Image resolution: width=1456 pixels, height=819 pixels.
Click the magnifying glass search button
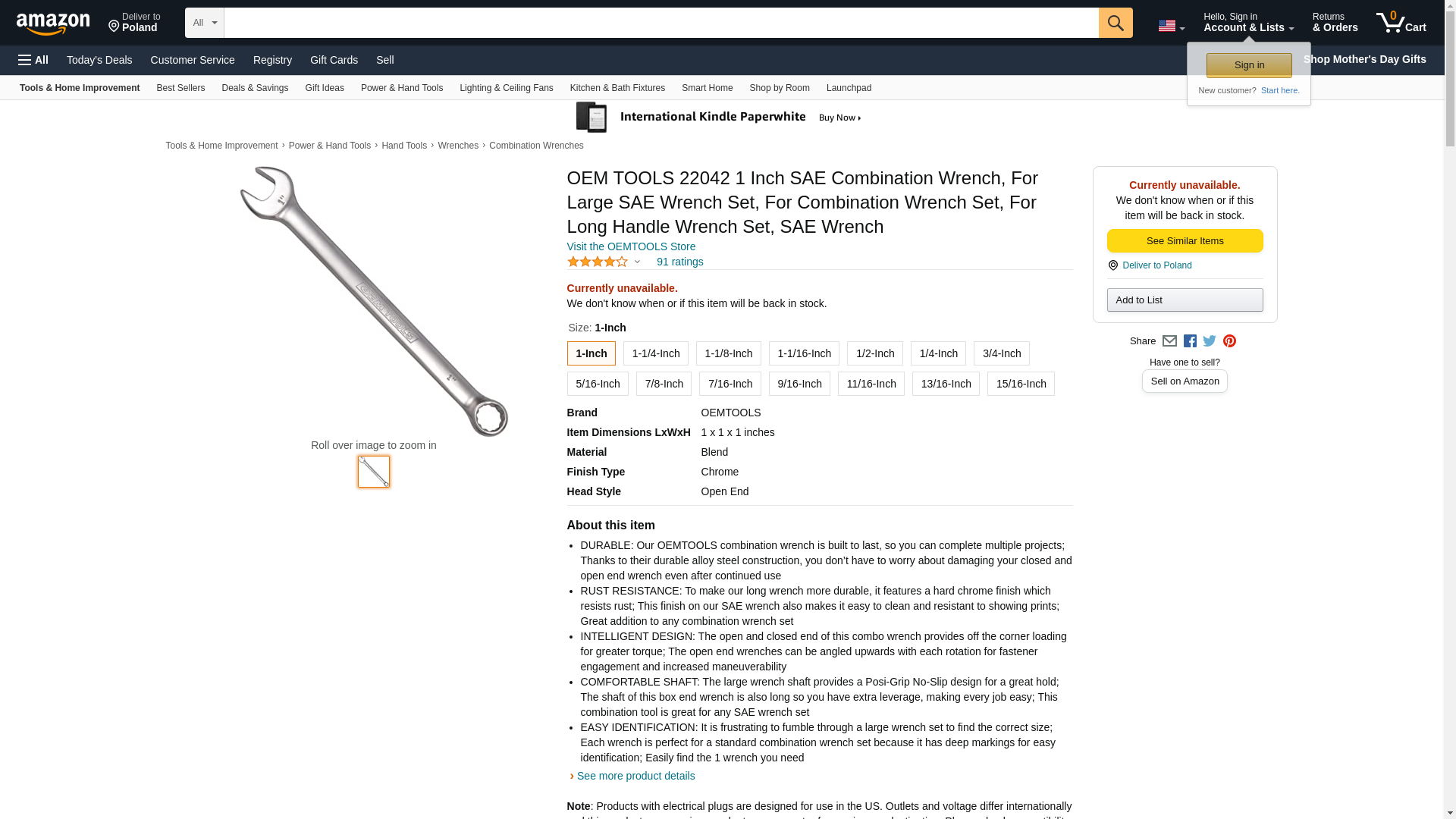(1115, 23)
